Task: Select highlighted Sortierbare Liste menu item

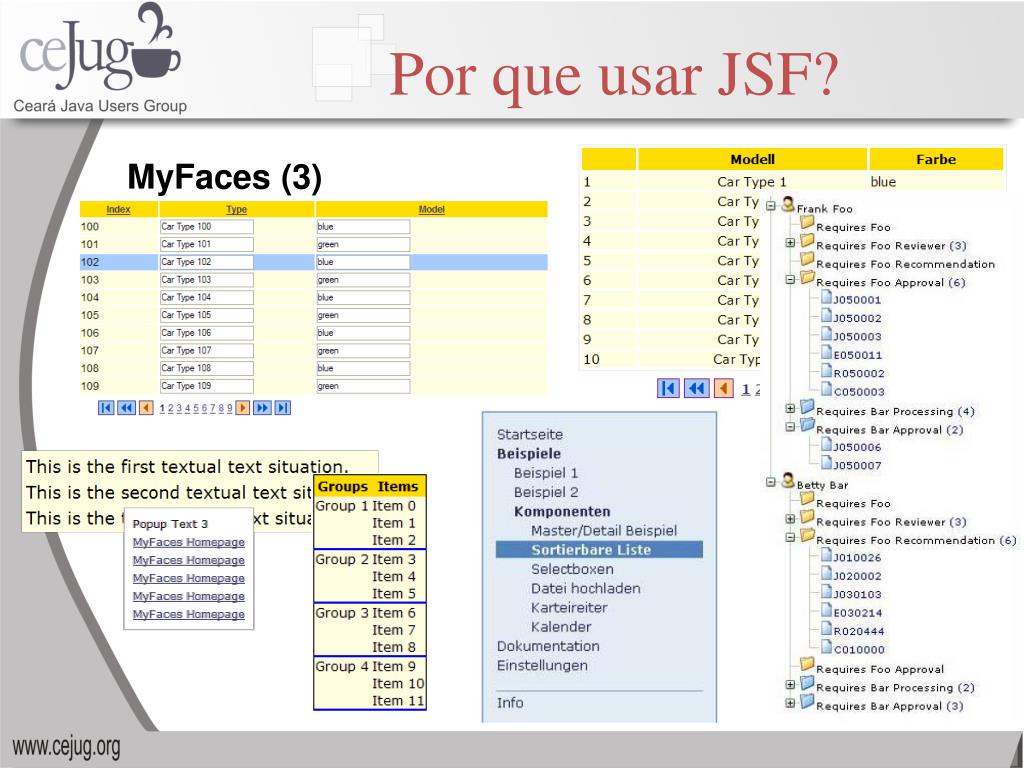Action: pyautogui.click(x=599, y=550)
